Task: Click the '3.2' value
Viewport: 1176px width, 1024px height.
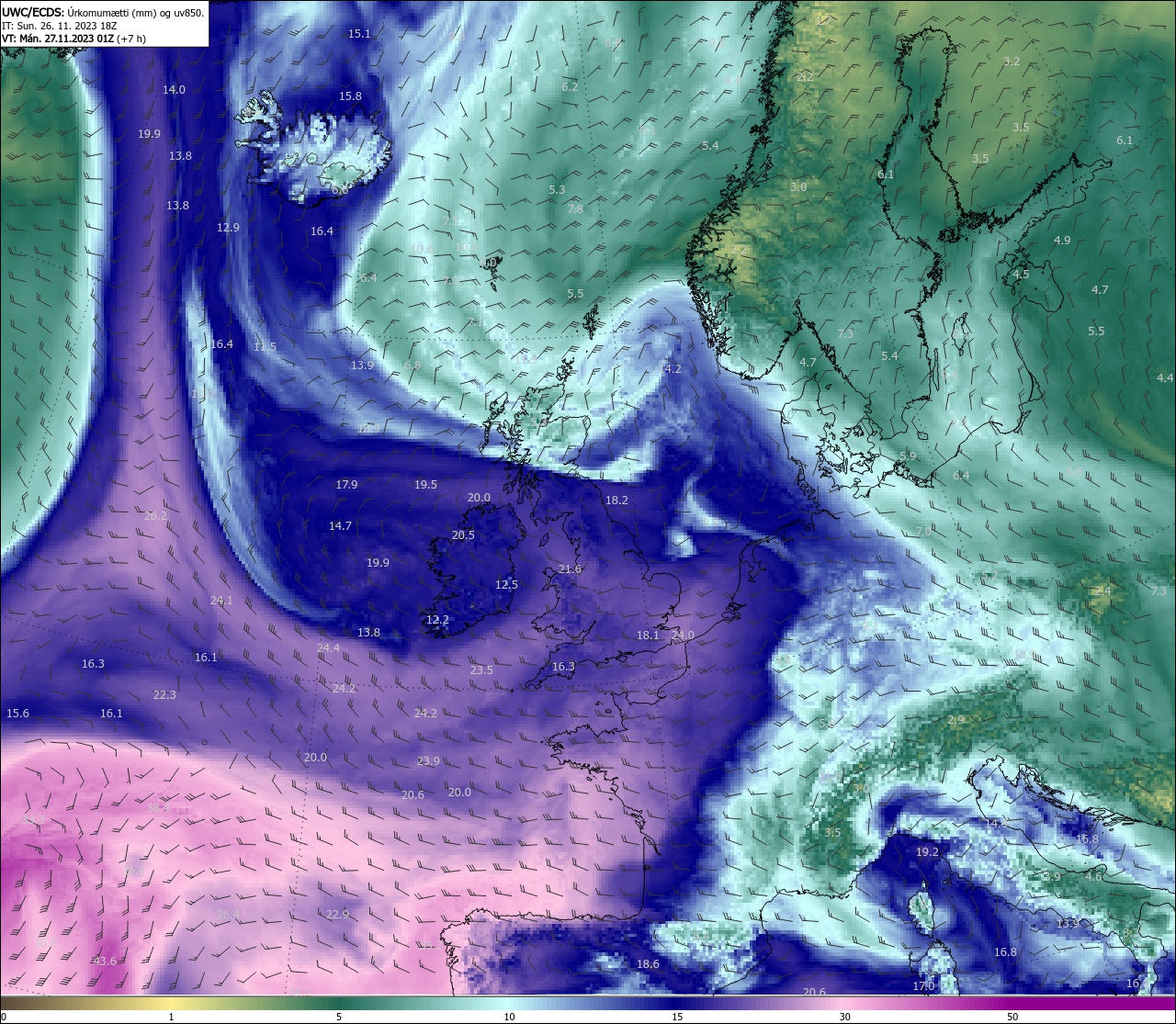Action: [1012, 62]
